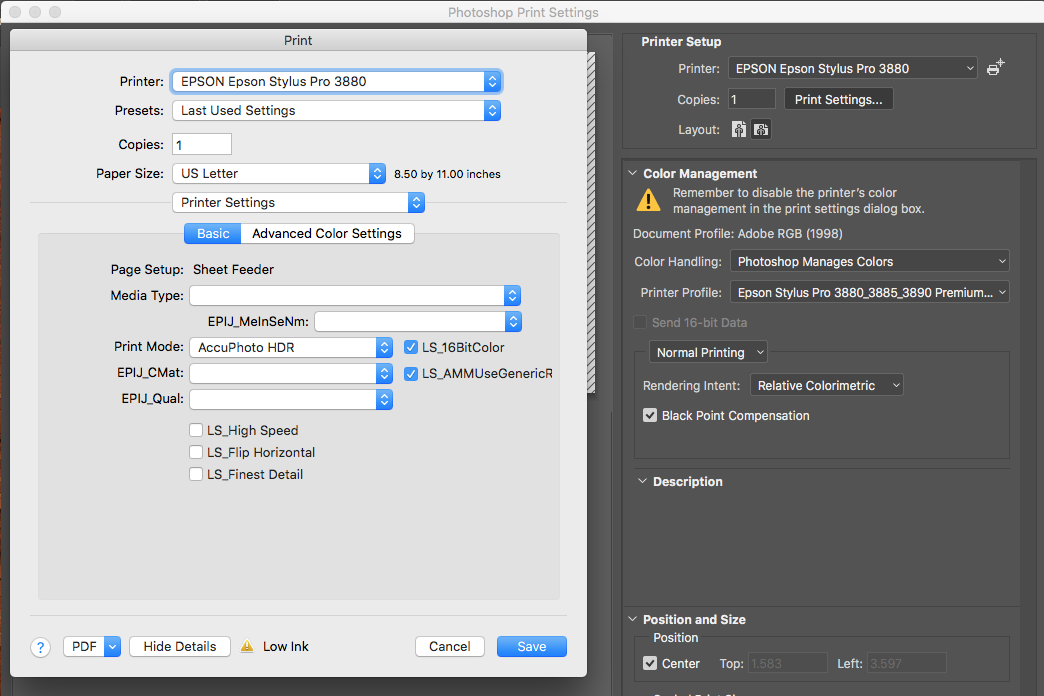Select landscape layout orientation icon

[x=761, y=129]
